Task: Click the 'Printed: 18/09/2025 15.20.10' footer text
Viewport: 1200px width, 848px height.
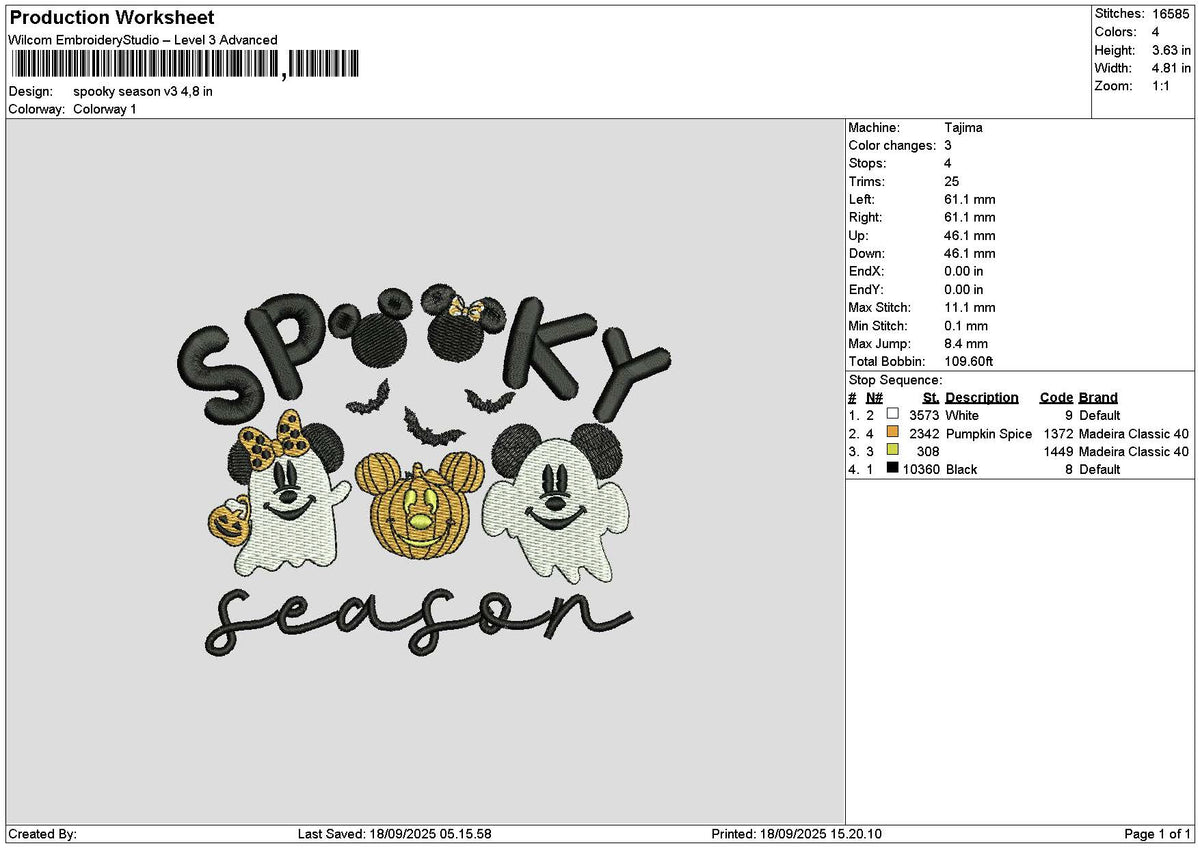Action: point(797,834)
